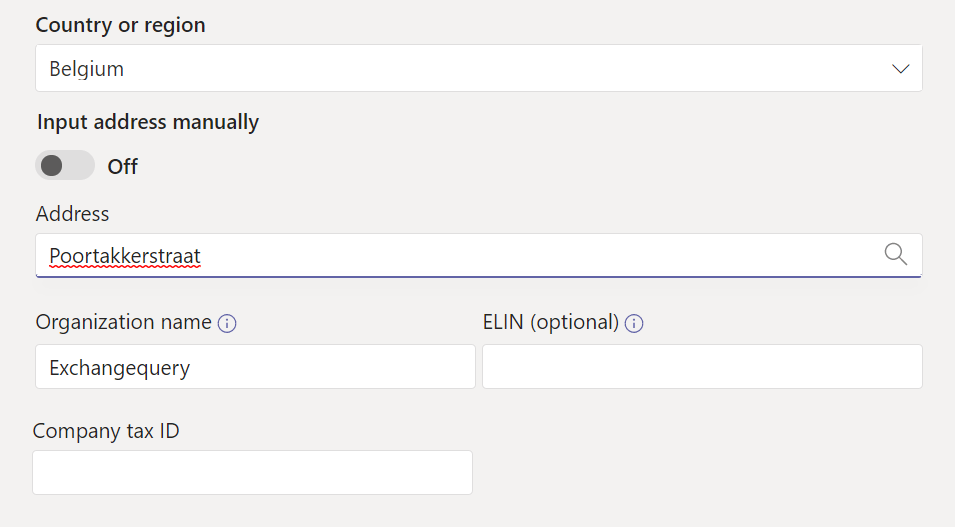Click the Input address manually heading
This screenshot has width=955, height=527.
[x=148, y=122]
